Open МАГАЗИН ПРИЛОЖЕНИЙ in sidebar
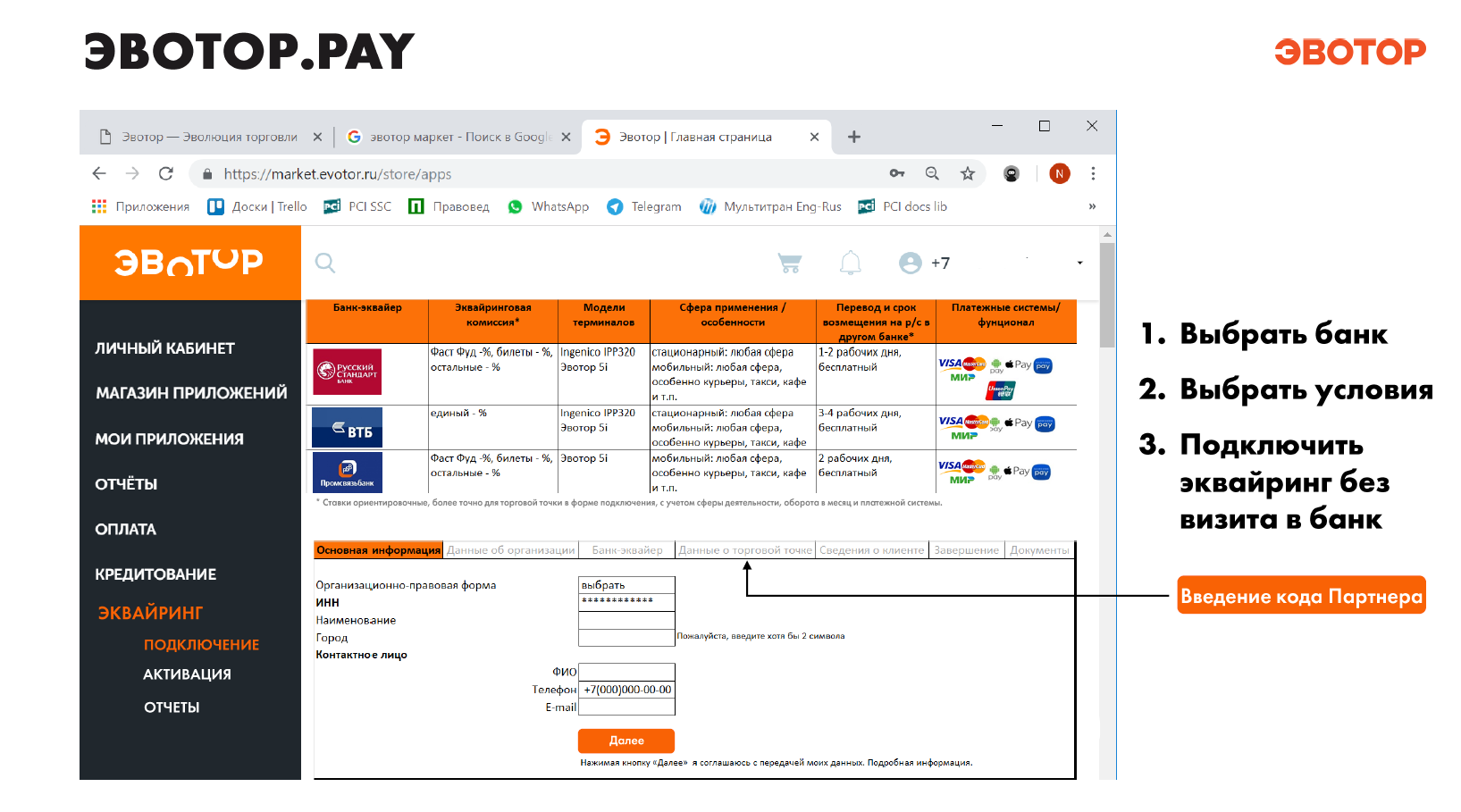 click(x=191, y=393)
